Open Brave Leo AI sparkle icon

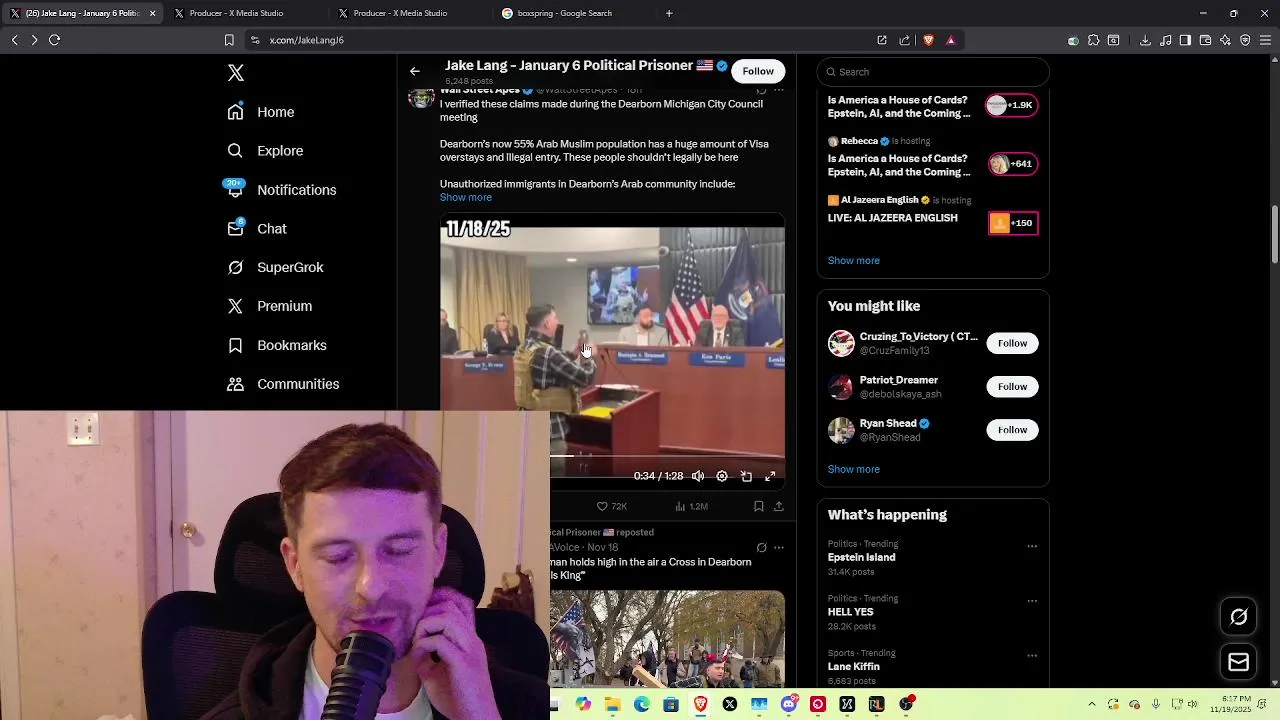[x=1225, y=40]
